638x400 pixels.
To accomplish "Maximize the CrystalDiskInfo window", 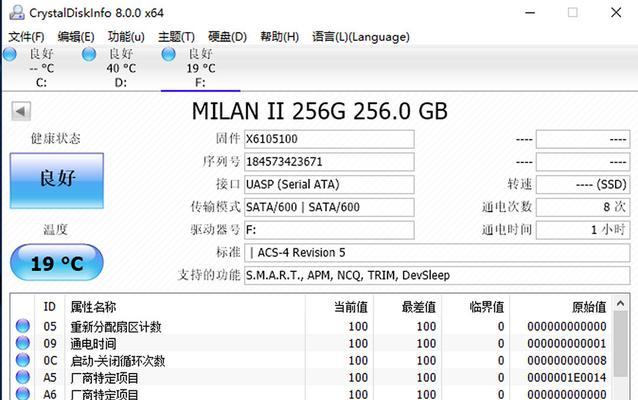I will coord(572,13).
